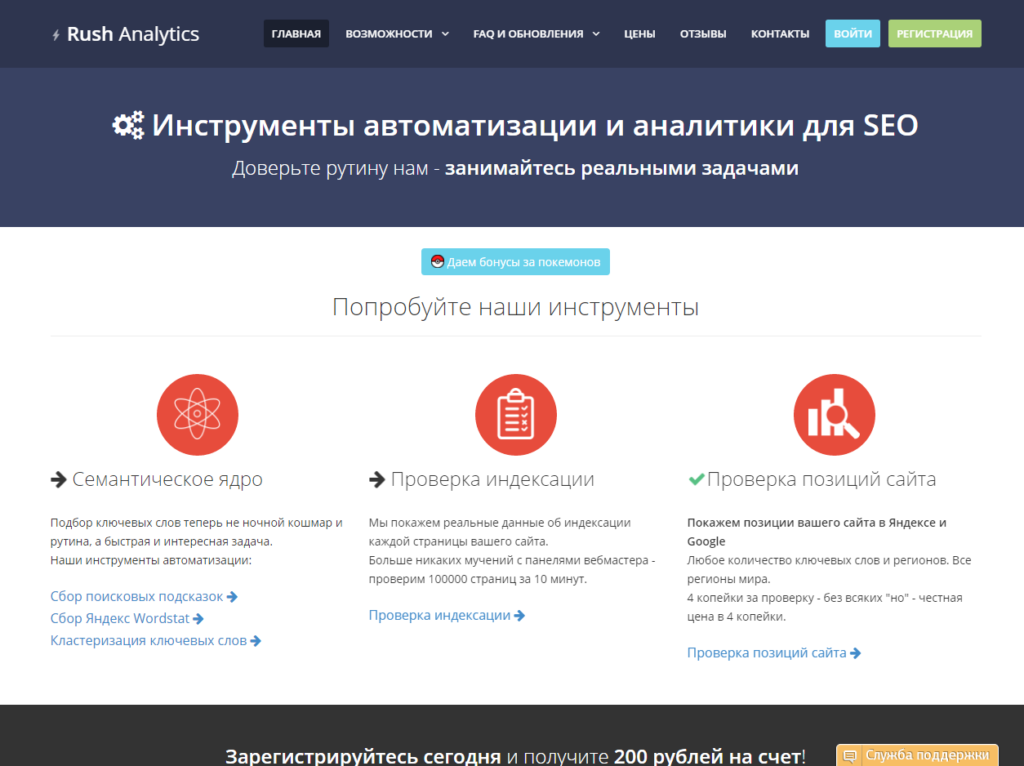The height and width of the screenshot is (766, 1024).
Task: Click the Семантическое ядро heading
Action: (x=167, y=479)
